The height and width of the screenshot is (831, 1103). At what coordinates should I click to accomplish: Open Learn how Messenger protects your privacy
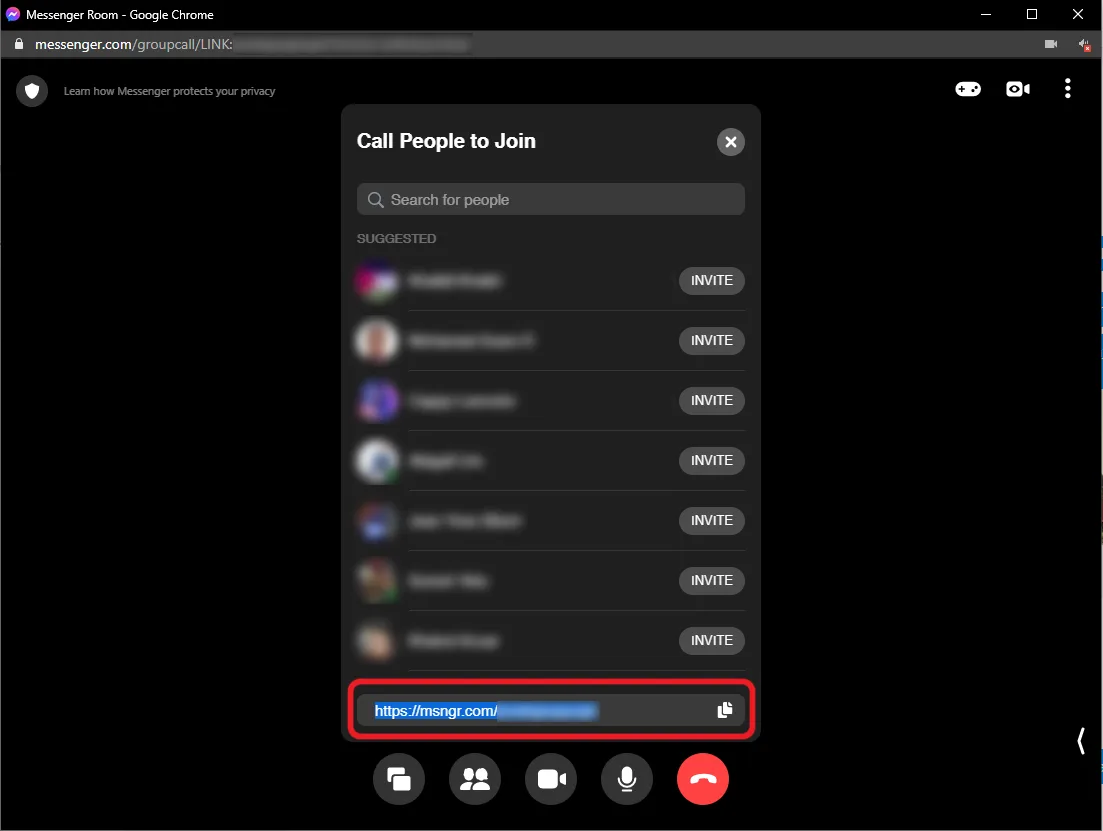click(x=170, y=91)
